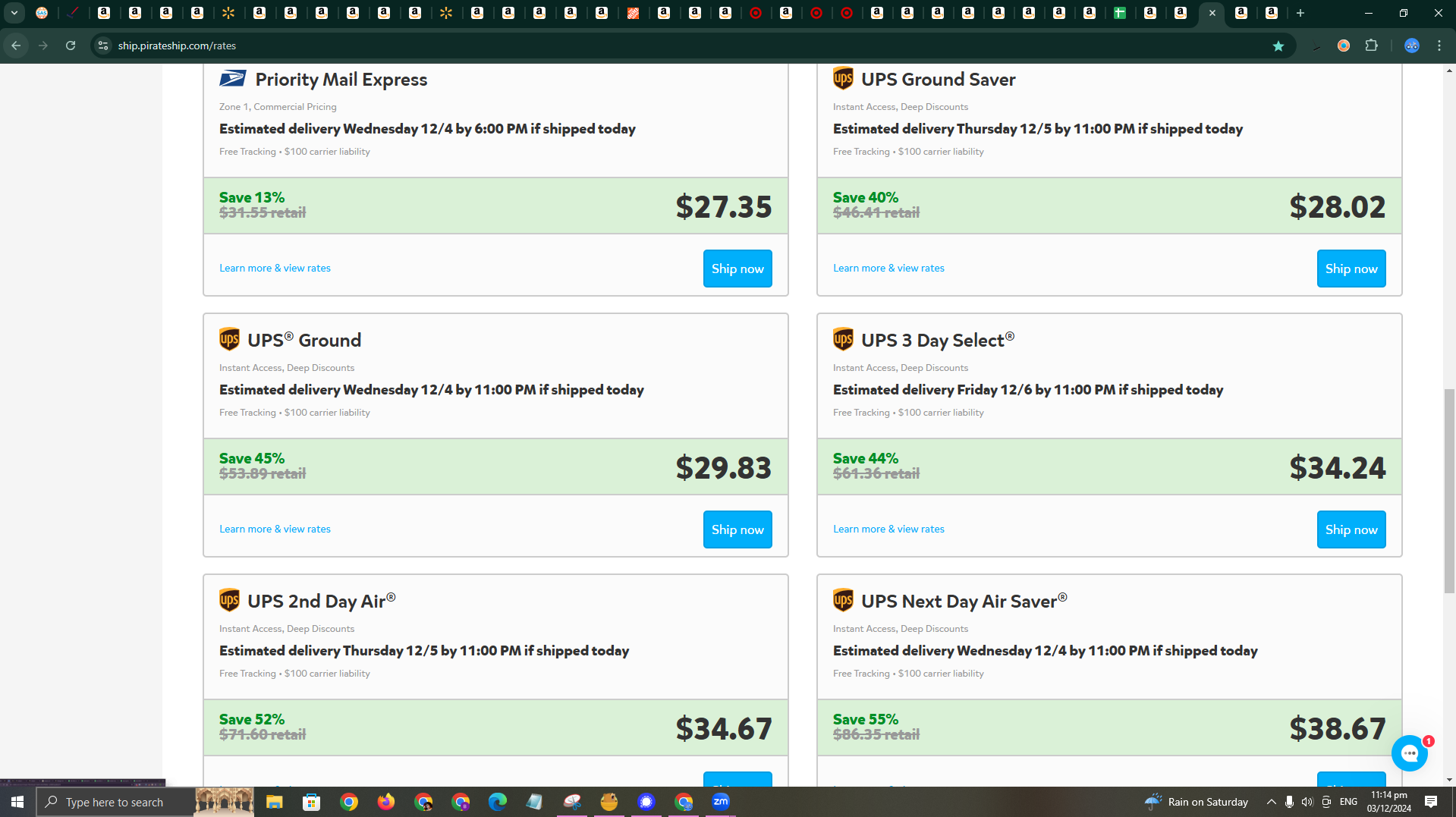This screenshot has width=1456, height=817.
Task: Open Zoom from the taskbar
Action: click(721, 802)
